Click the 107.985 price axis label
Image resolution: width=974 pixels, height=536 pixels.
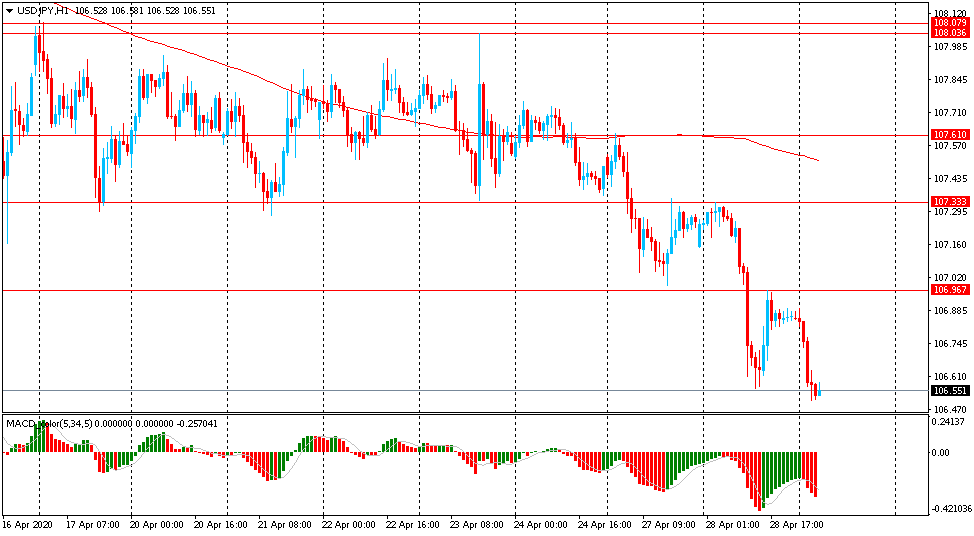click(950, 47)
